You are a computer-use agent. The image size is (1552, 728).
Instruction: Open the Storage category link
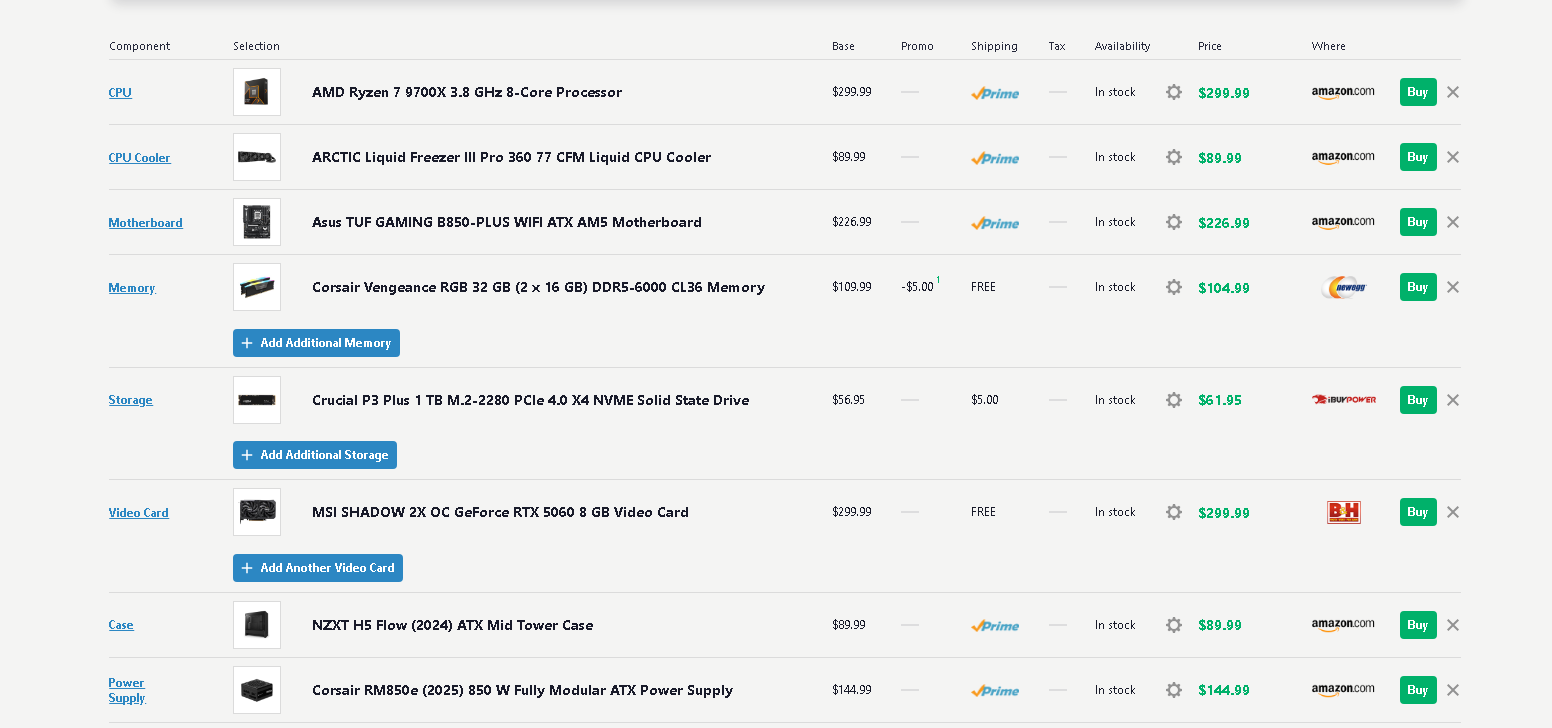click(131, 400)
